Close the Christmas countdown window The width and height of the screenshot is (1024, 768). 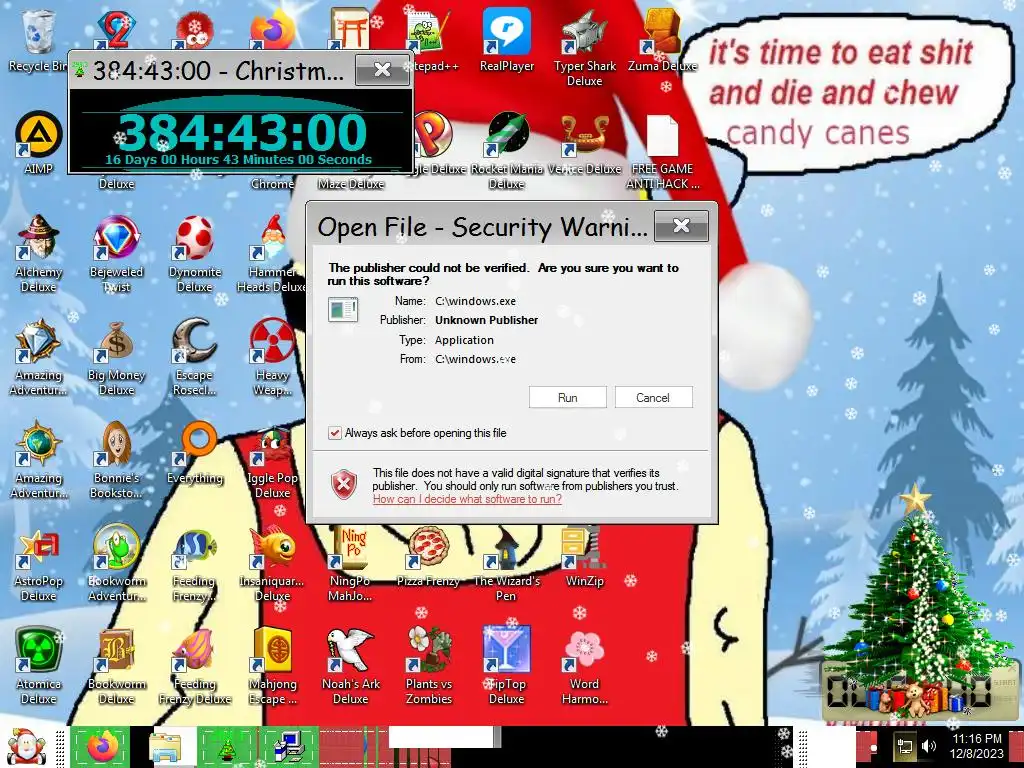(x=382, y=69)
